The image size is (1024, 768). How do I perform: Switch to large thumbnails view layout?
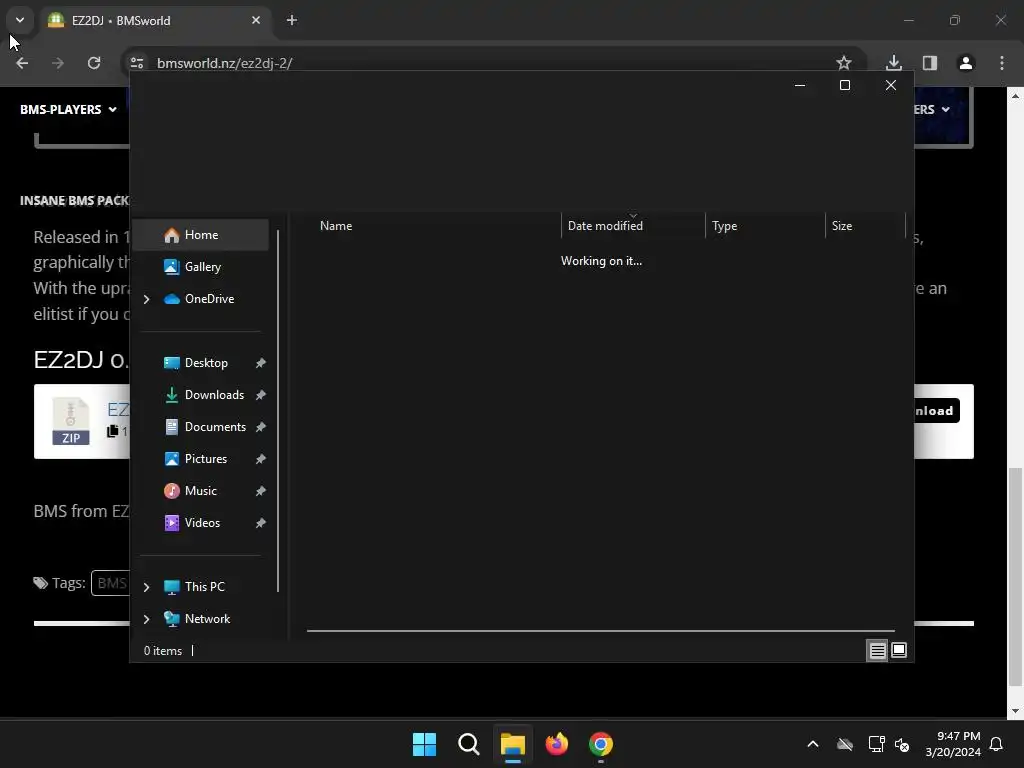tap(899, 650)
